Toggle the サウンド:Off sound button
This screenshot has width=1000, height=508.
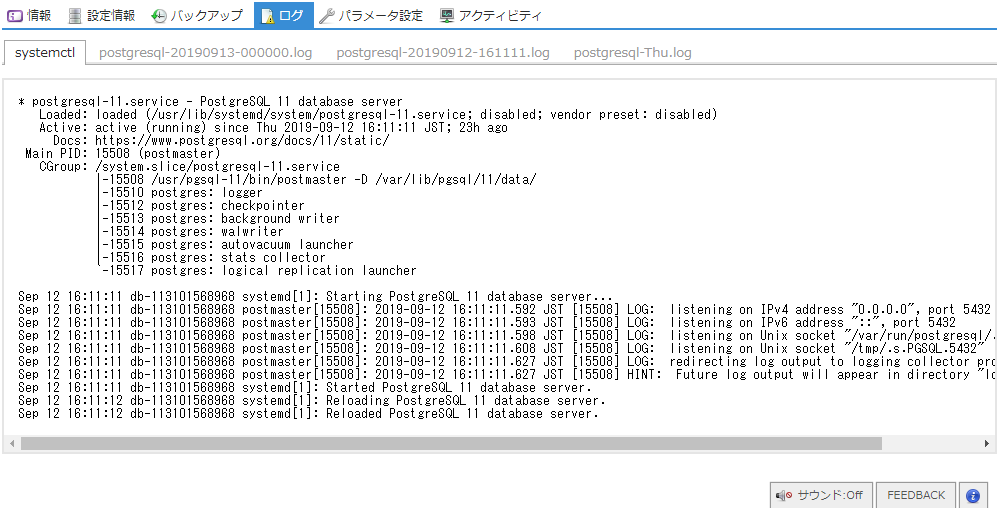(821, 495)
